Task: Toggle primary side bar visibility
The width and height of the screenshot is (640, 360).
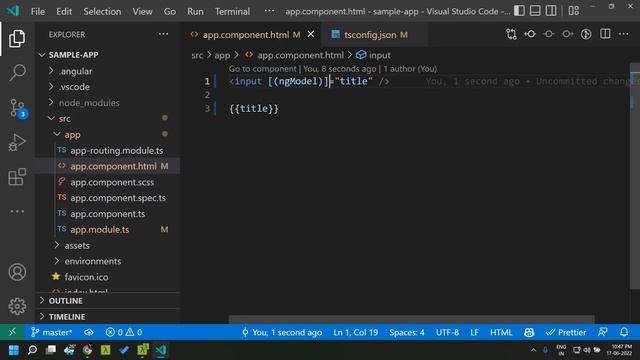Action: [519, 11]
